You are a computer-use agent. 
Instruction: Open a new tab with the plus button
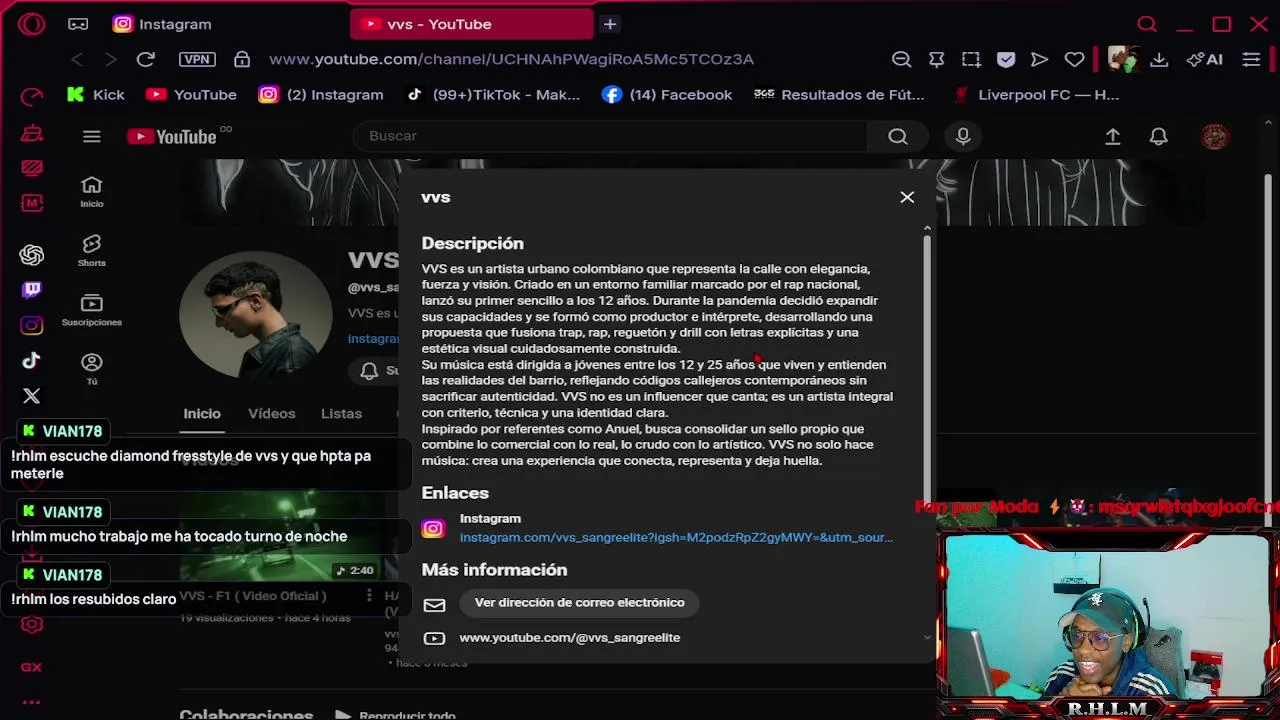point(610,24)
